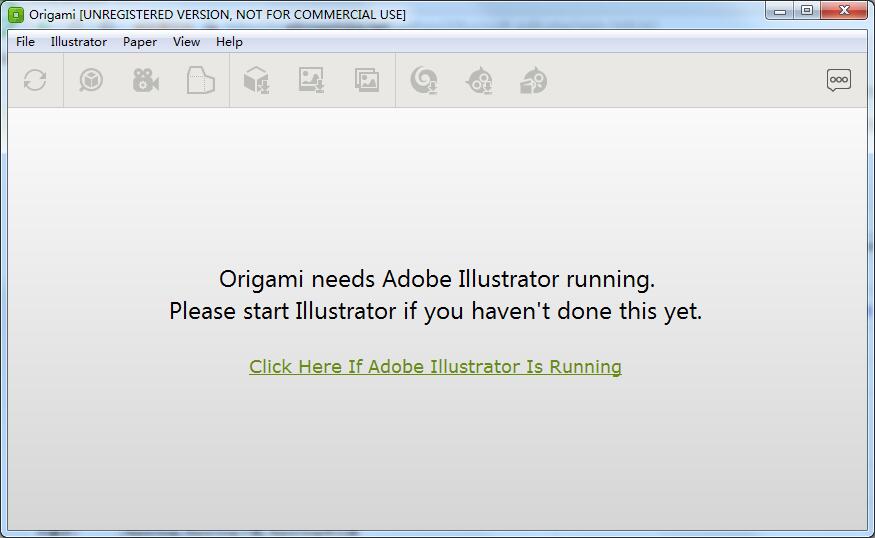Minimize the Origami window
875x538 pixels.
[x=780, y=11]
